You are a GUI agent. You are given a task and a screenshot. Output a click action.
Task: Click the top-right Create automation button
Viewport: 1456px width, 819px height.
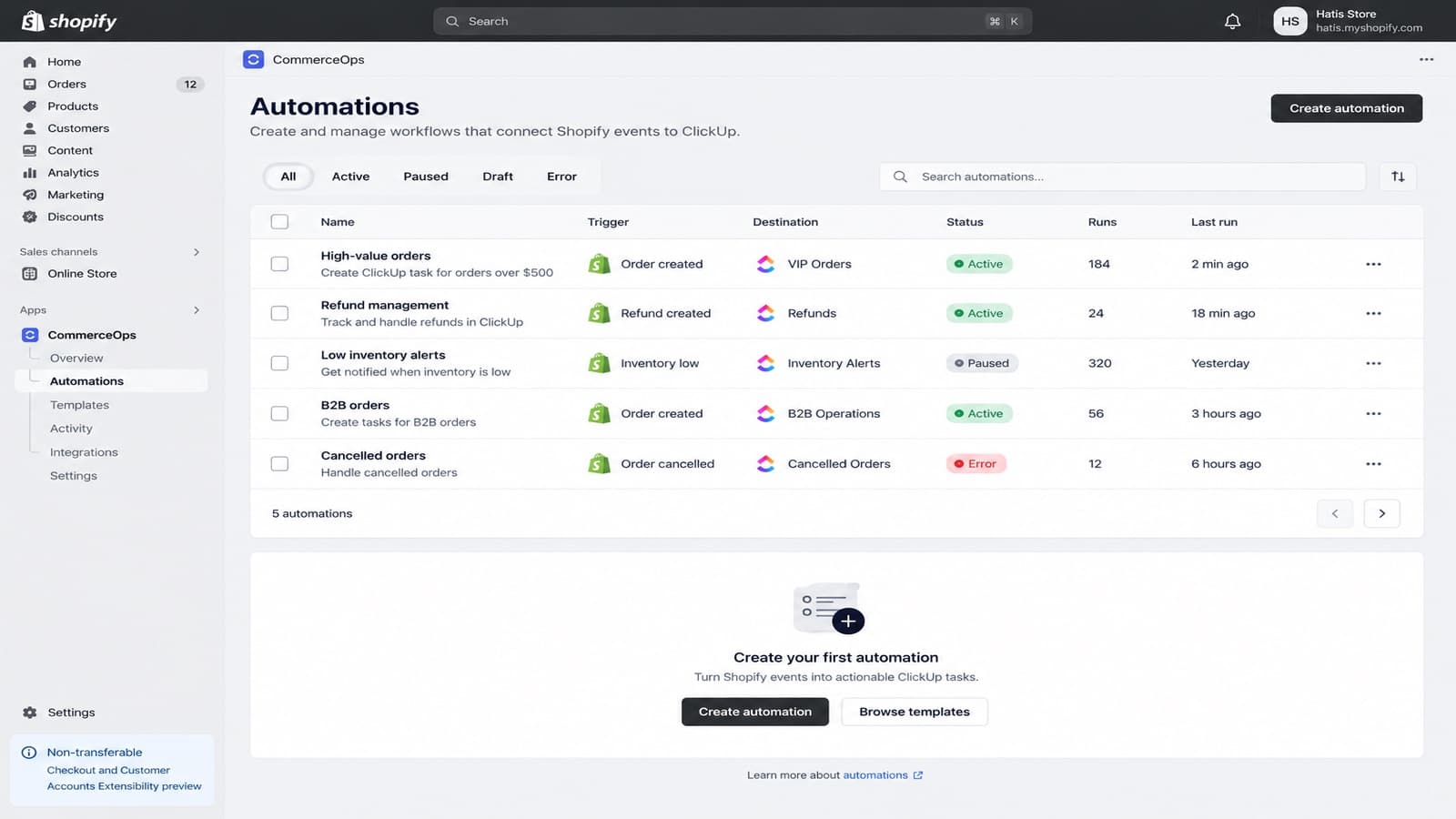tap(1346, 108)
